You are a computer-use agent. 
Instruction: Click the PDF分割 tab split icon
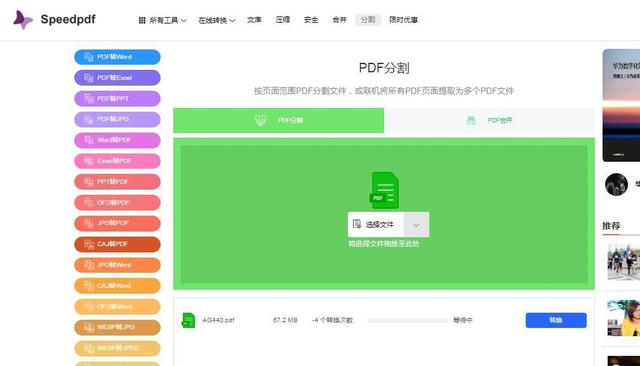coord(260,120)
